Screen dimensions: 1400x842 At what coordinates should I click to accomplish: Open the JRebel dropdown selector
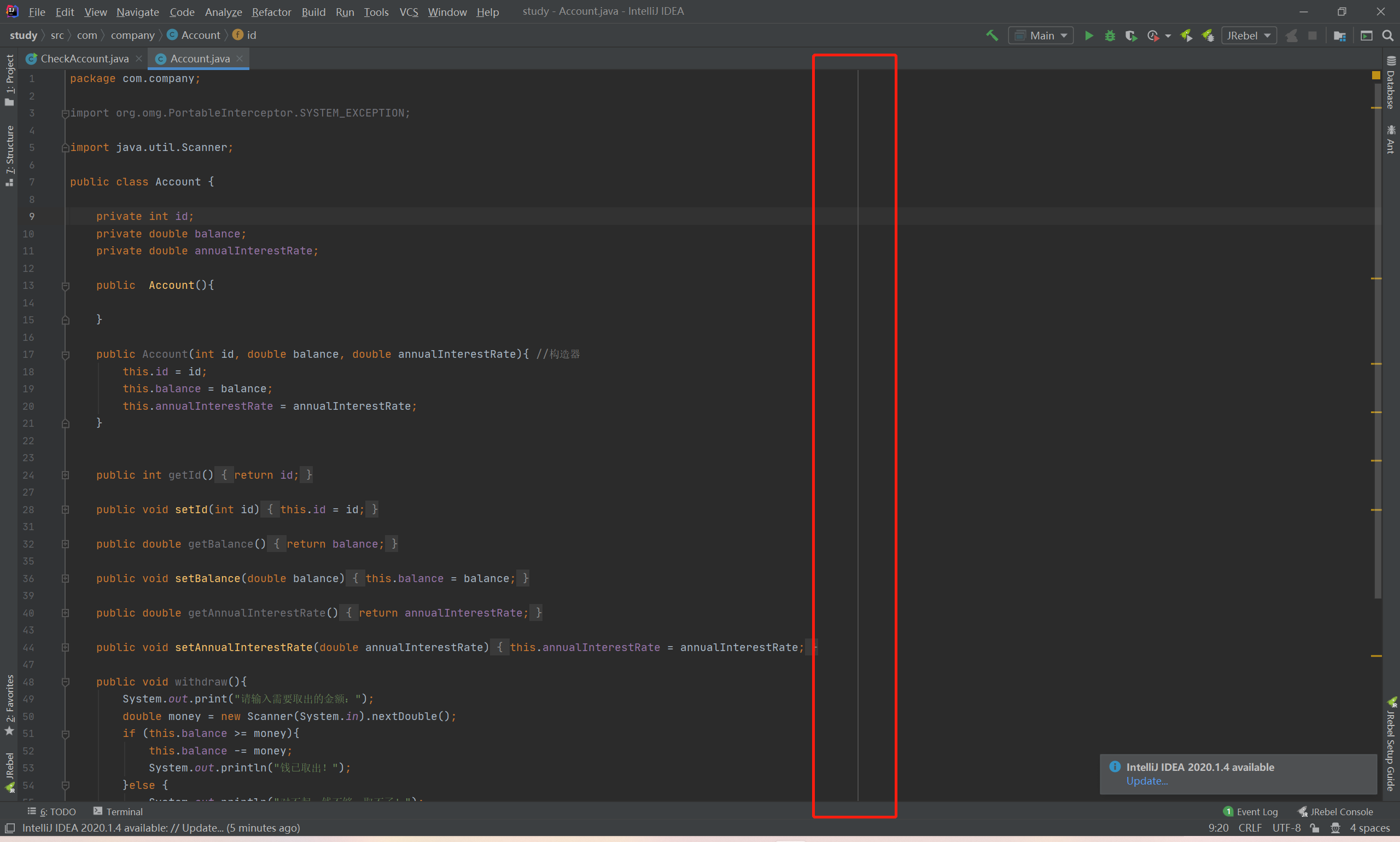[1249, 35]
